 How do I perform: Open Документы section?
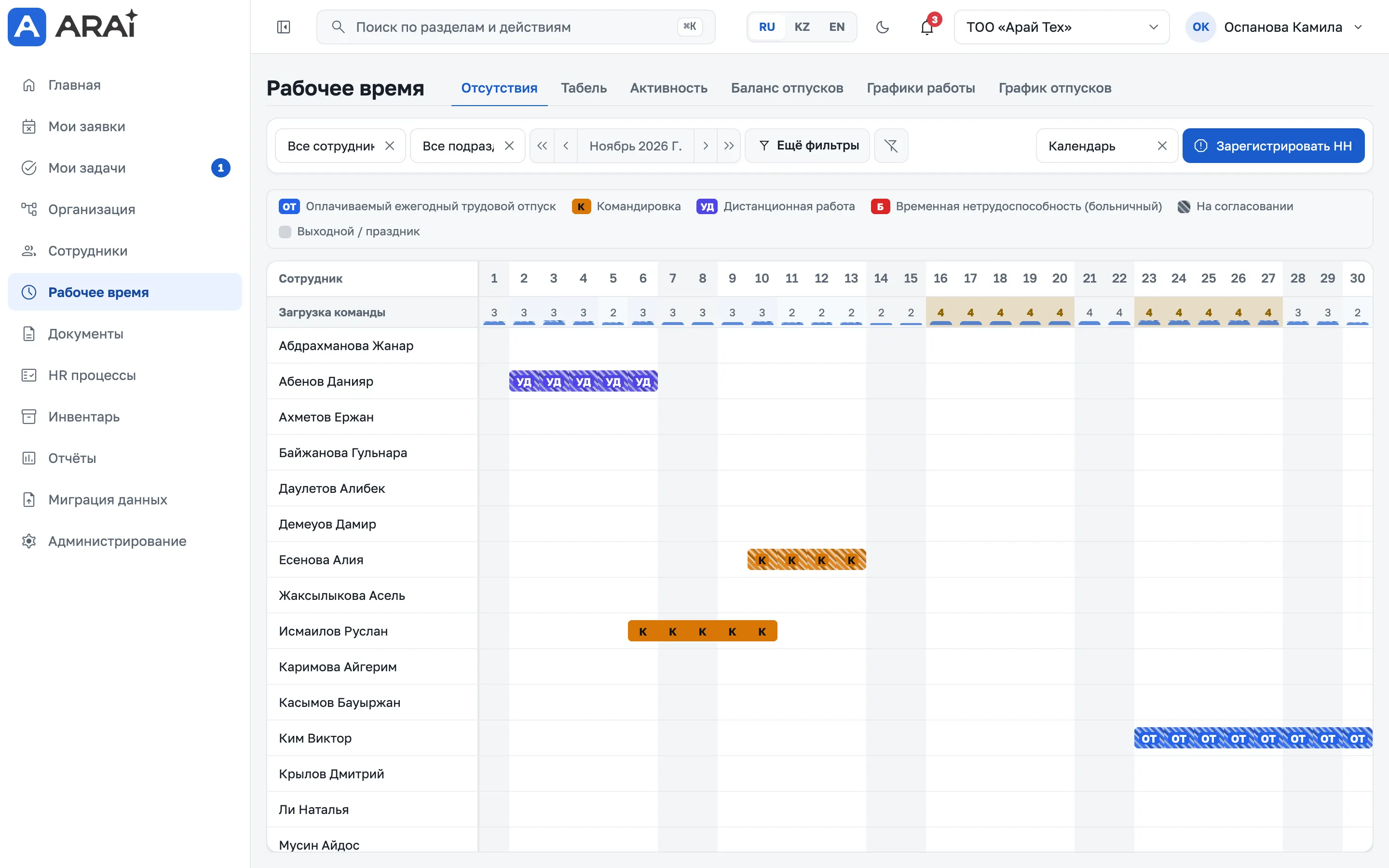point(124,334)
